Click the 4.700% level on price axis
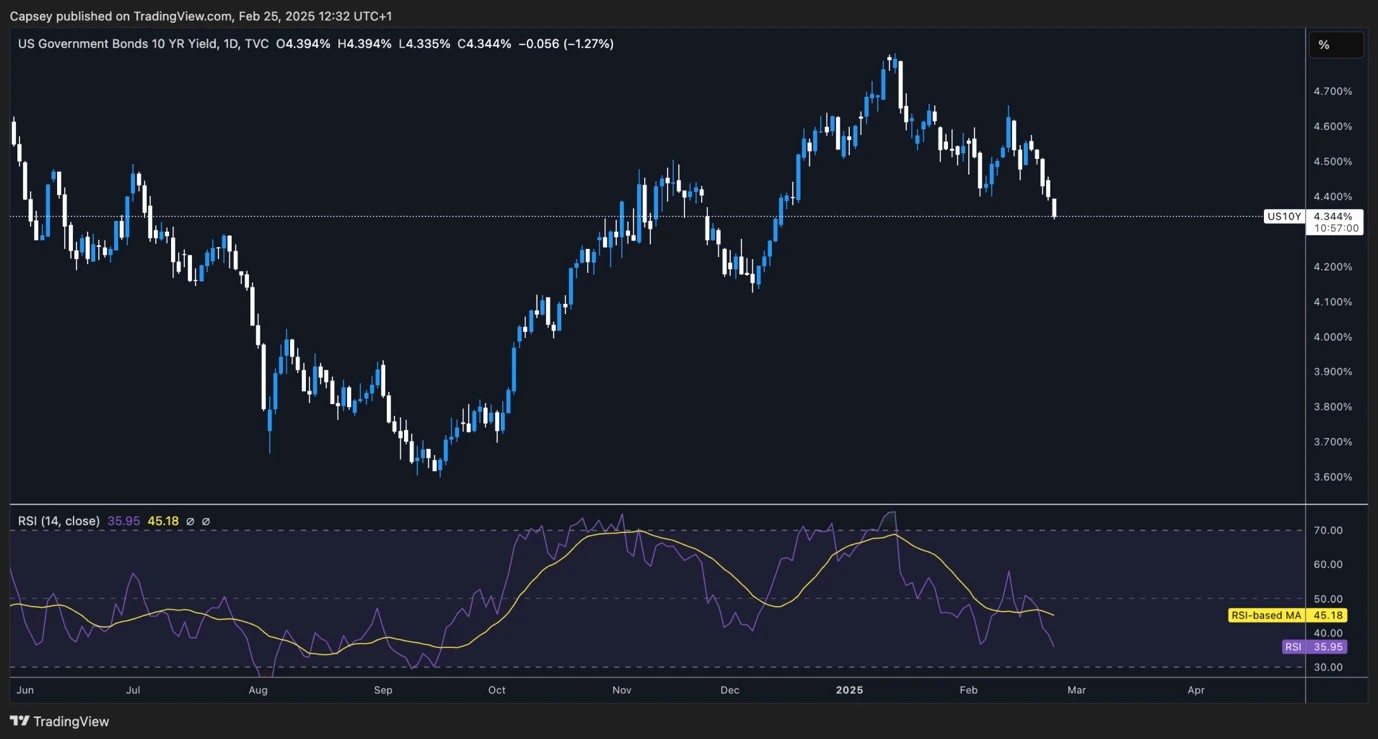 (x=1332, y=91)
